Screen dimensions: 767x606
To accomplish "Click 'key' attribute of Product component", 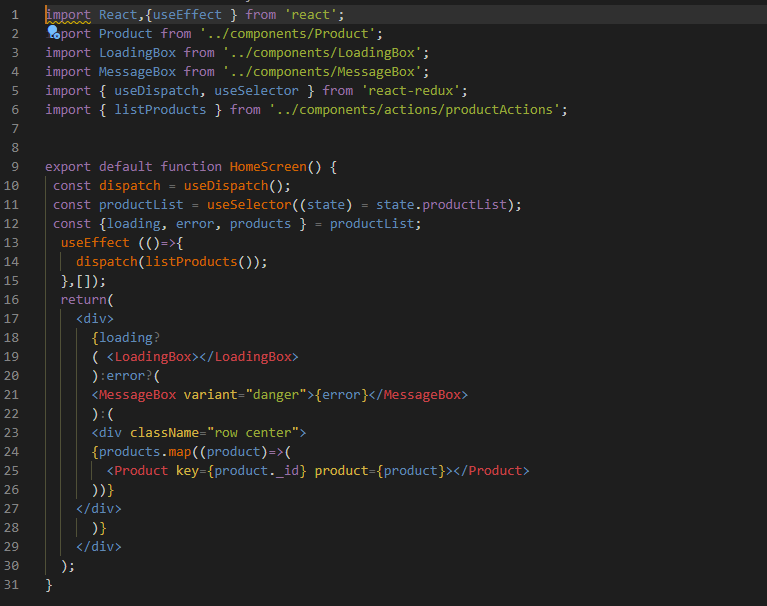I will [187, 471].
